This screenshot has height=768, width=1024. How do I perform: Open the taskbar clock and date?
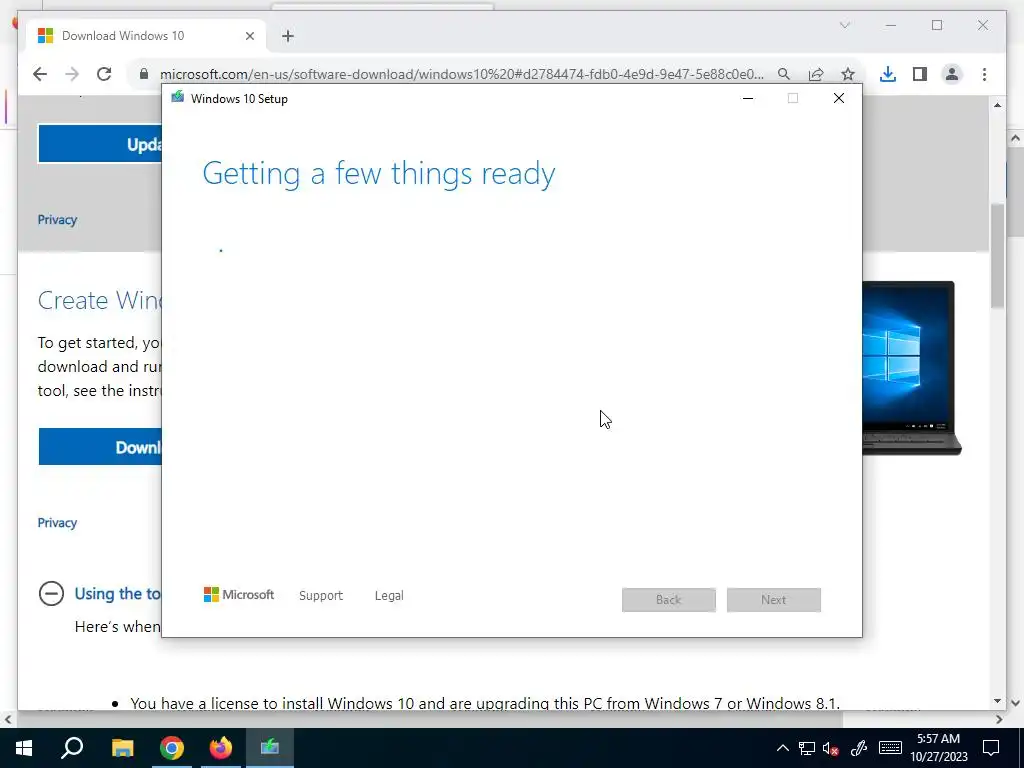point(938,748)
